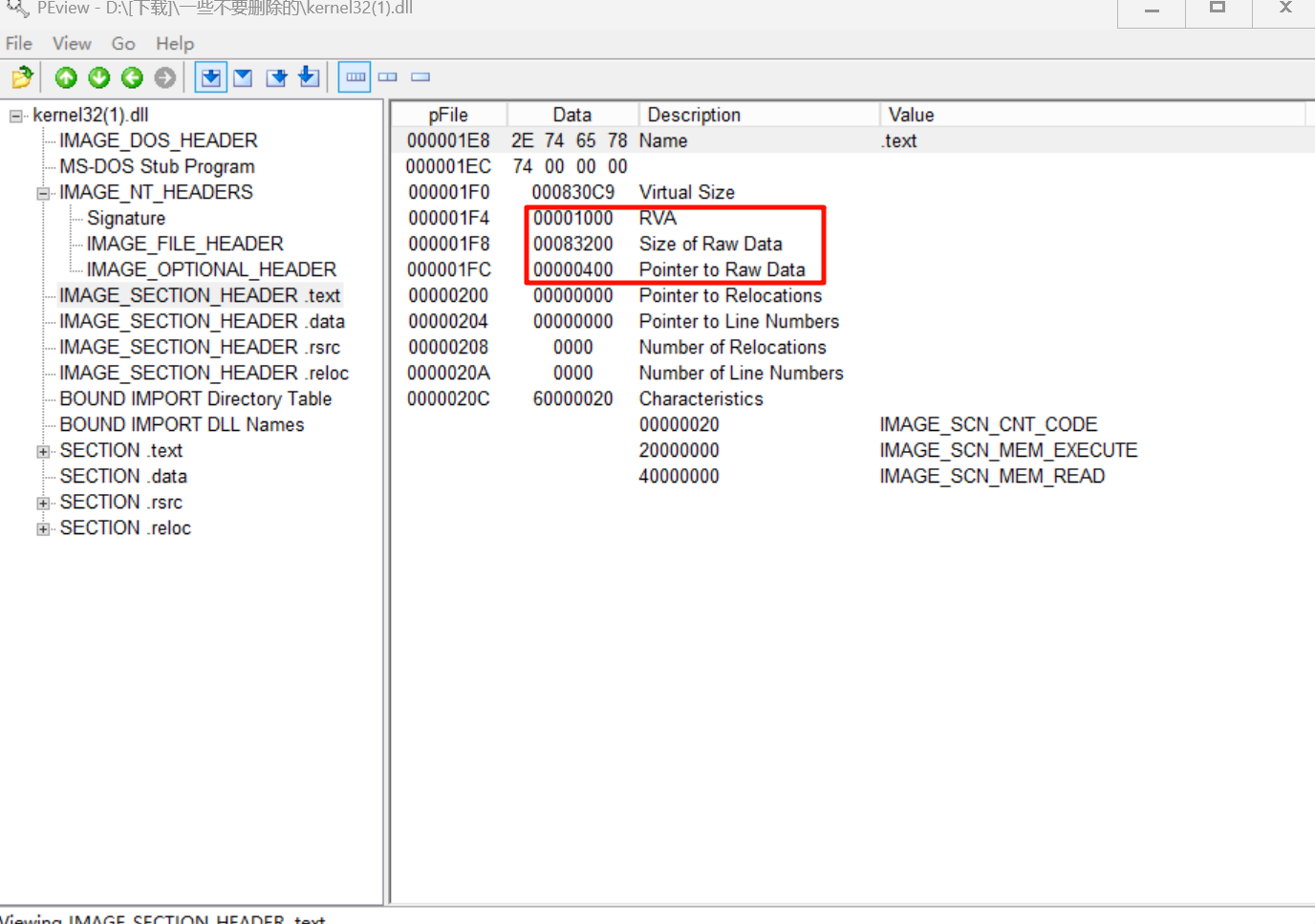Click the first blue down-arrow view icon
1315x924 pixels.
click(x=211, y=77)
